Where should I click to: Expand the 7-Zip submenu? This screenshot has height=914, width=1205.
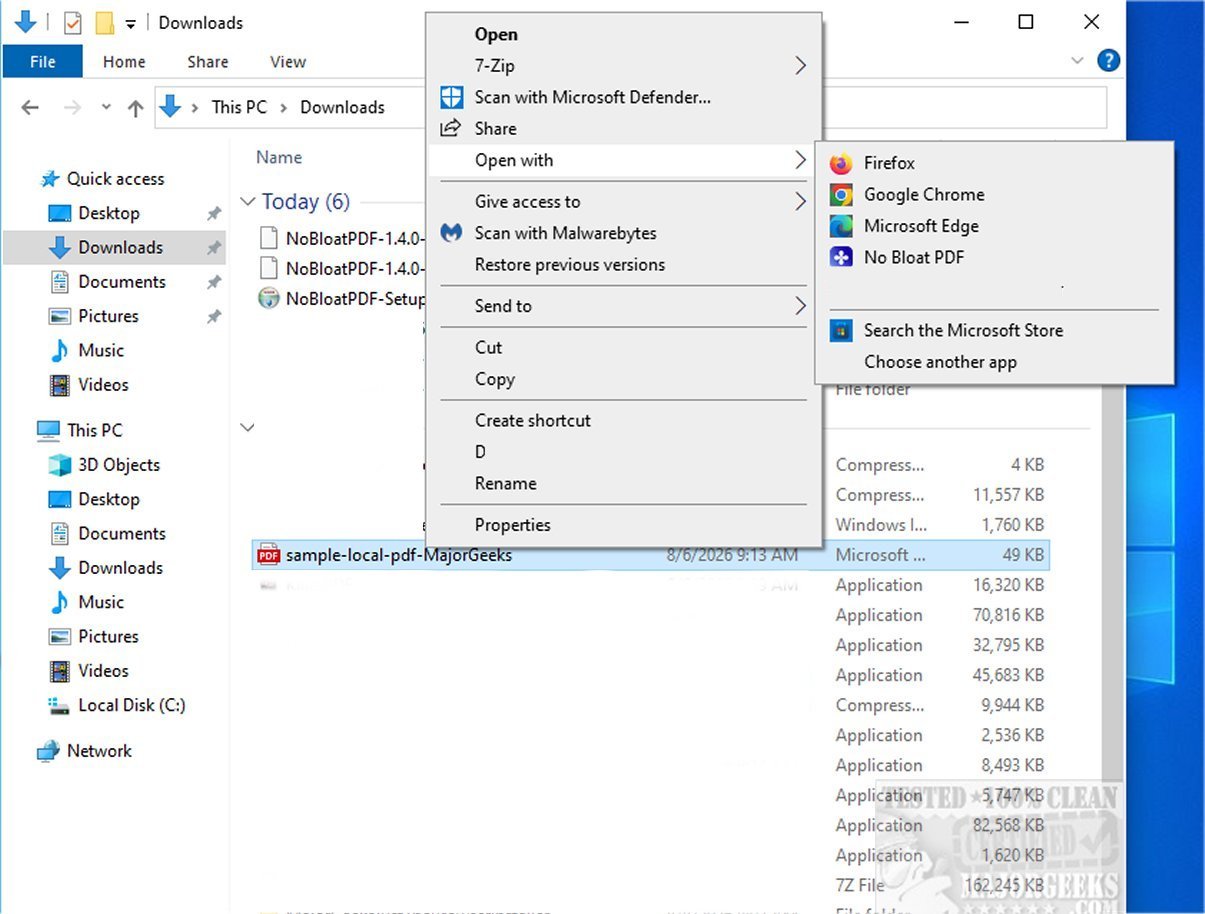(x=800, y=66)
